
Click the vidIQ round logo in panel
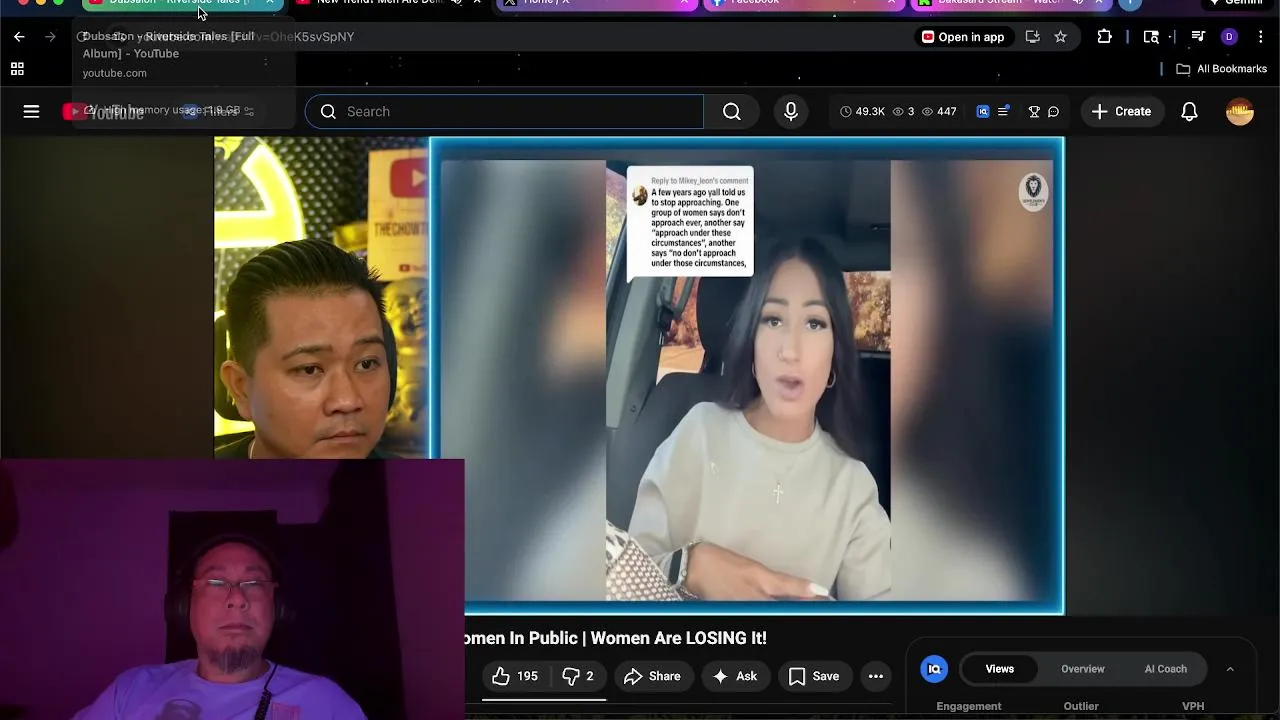click(x=934, y=669)
